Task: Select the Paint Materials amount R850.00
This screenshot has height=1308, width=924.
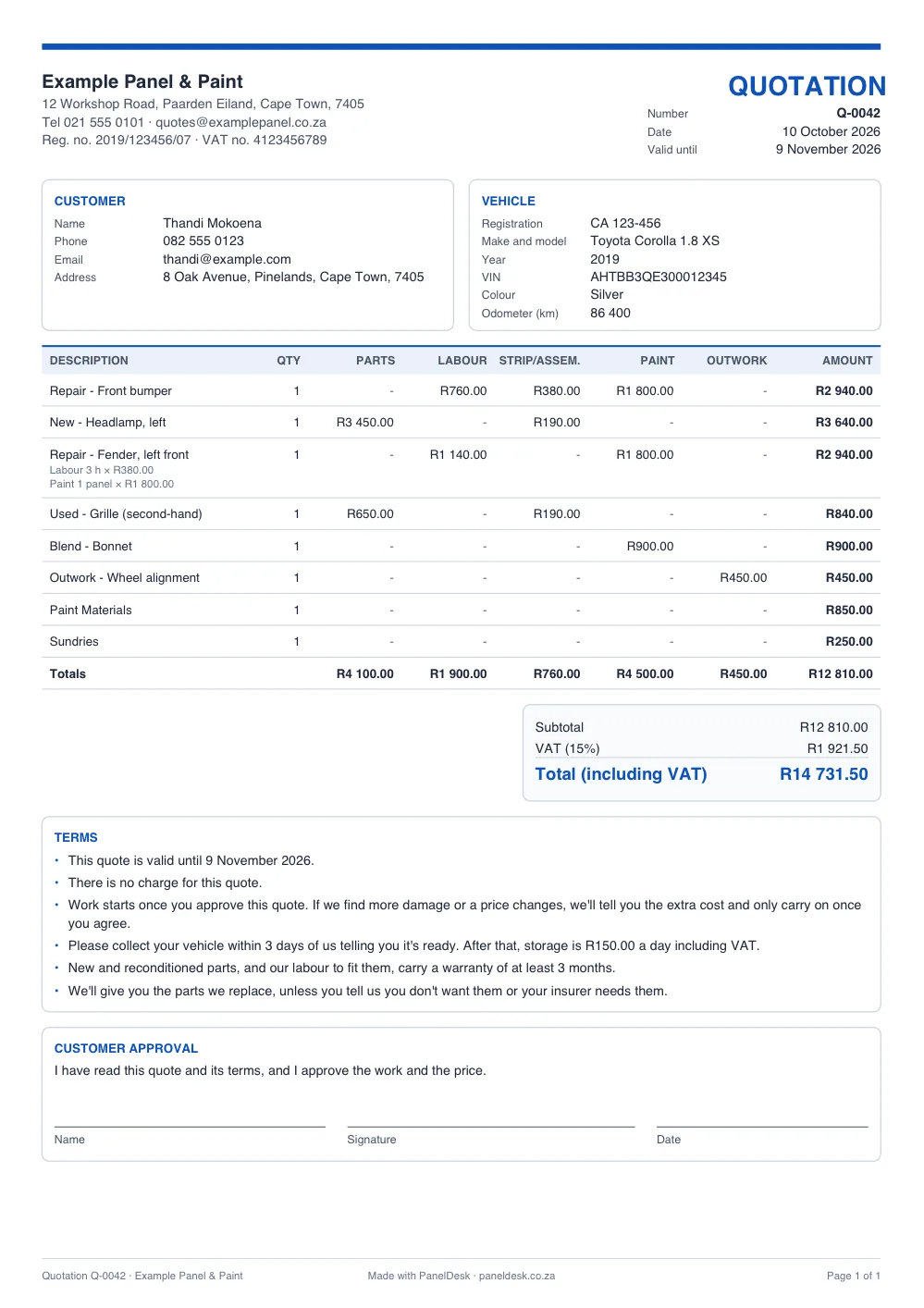Action: point(849,610)
